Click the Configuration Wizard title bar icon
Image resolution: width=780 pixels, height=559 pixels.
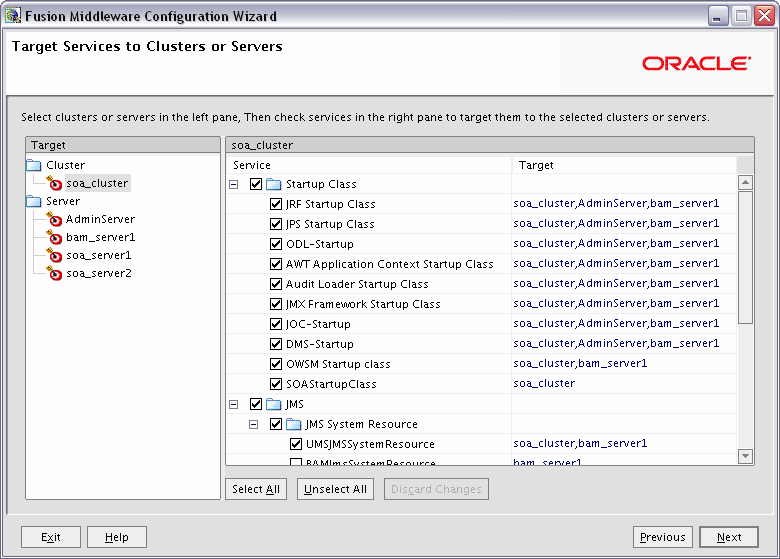[13, 16]
